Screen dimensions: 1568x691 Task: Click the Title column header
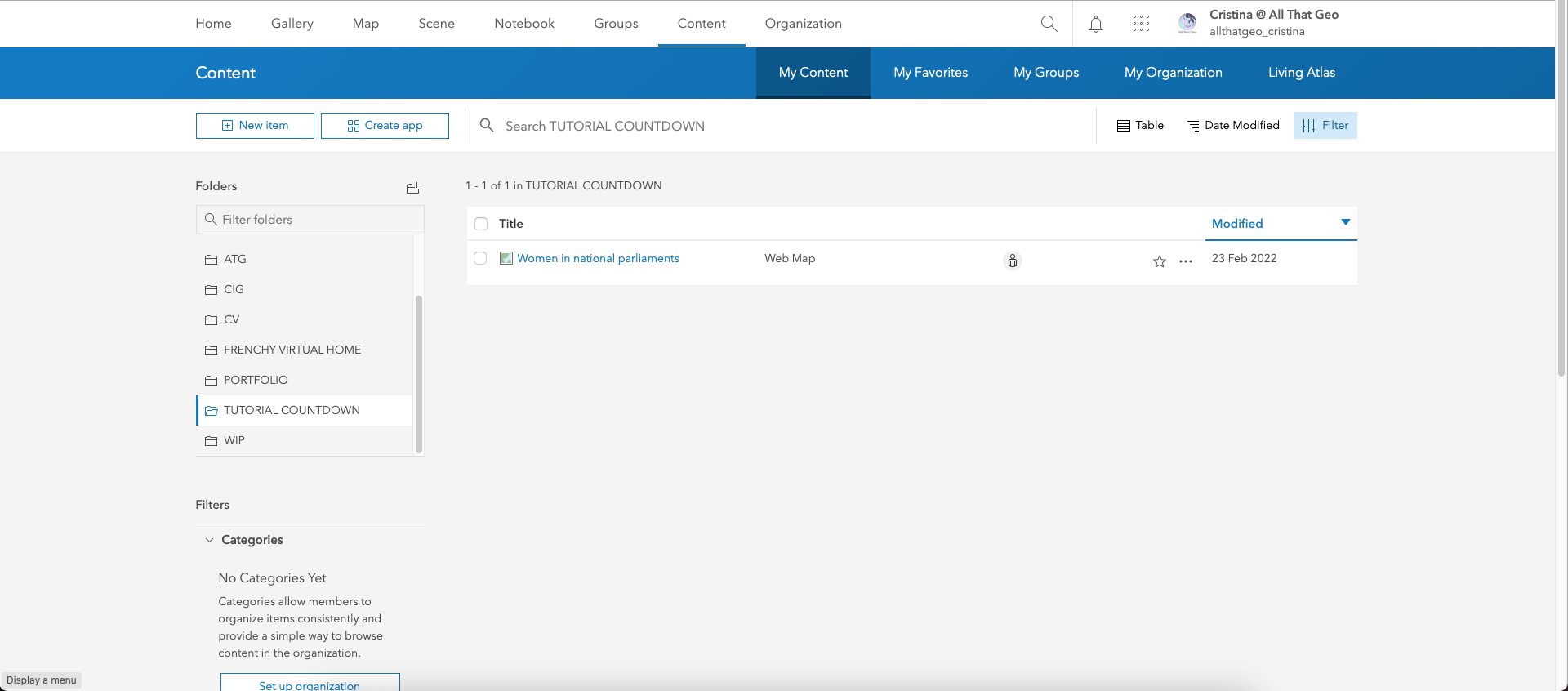[511, 224]
